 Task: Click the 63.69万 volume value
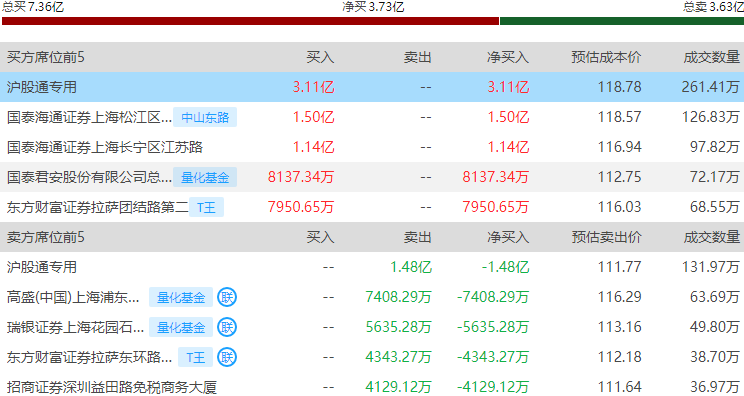pyautogui.click(x=715, y=297)
